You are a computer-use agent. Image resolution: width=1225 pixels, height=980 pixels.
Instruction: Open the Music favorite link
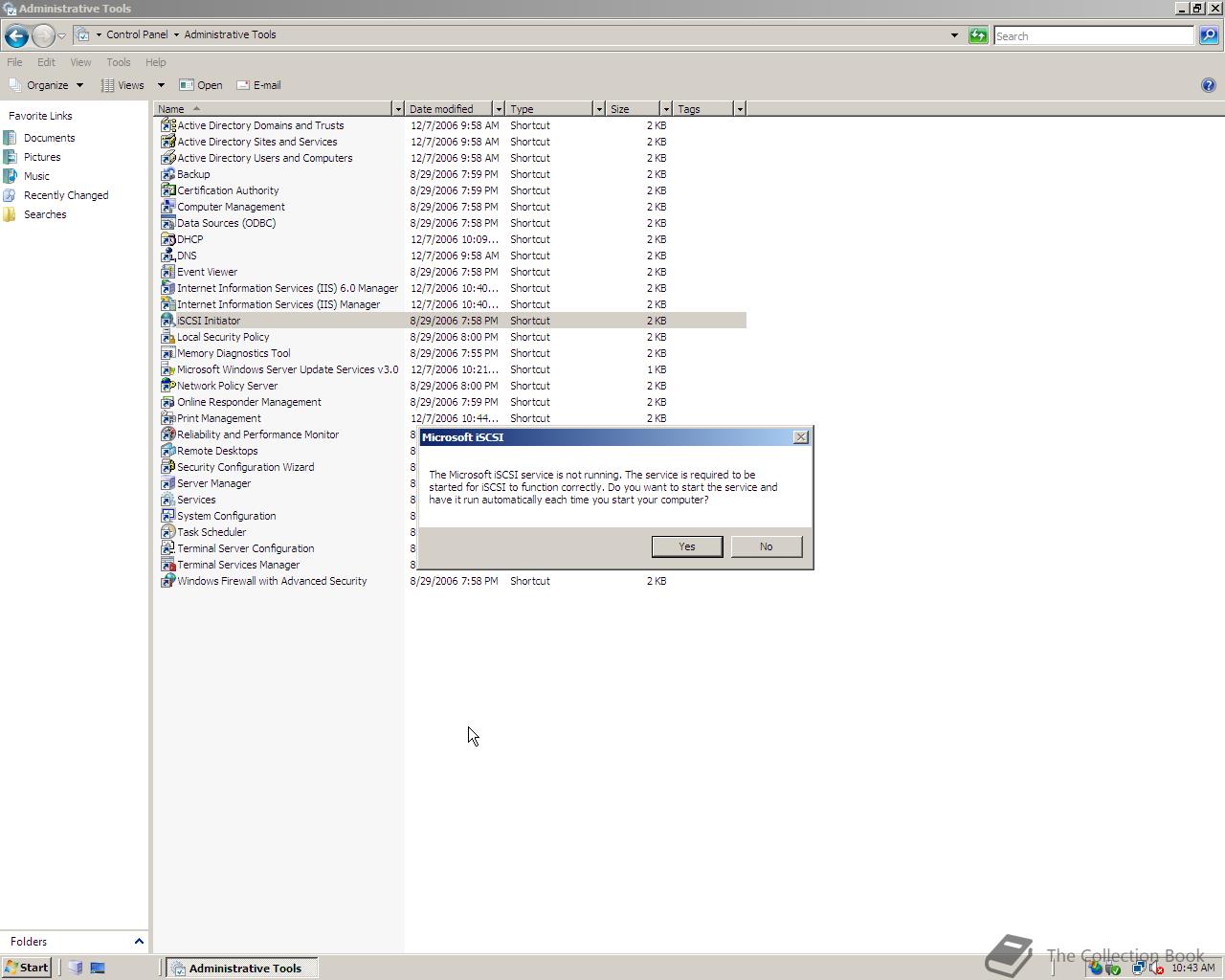point(36,176)
